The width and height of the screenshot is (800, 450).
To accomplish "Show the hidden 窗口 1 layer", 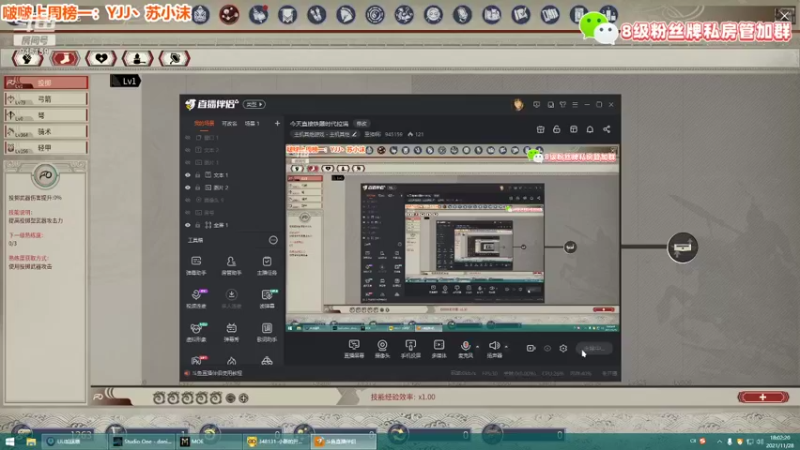I will coord(188,138).
